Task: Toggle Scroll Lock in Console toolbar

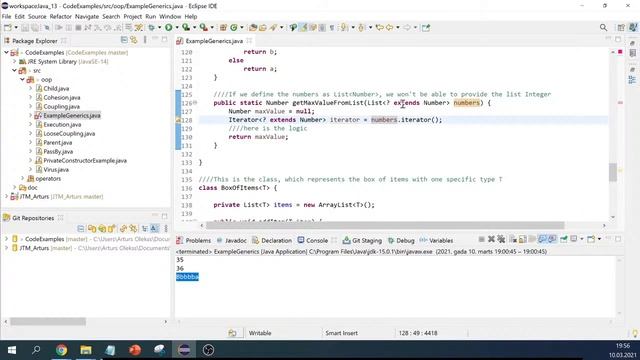Action: tap(522, 239)
